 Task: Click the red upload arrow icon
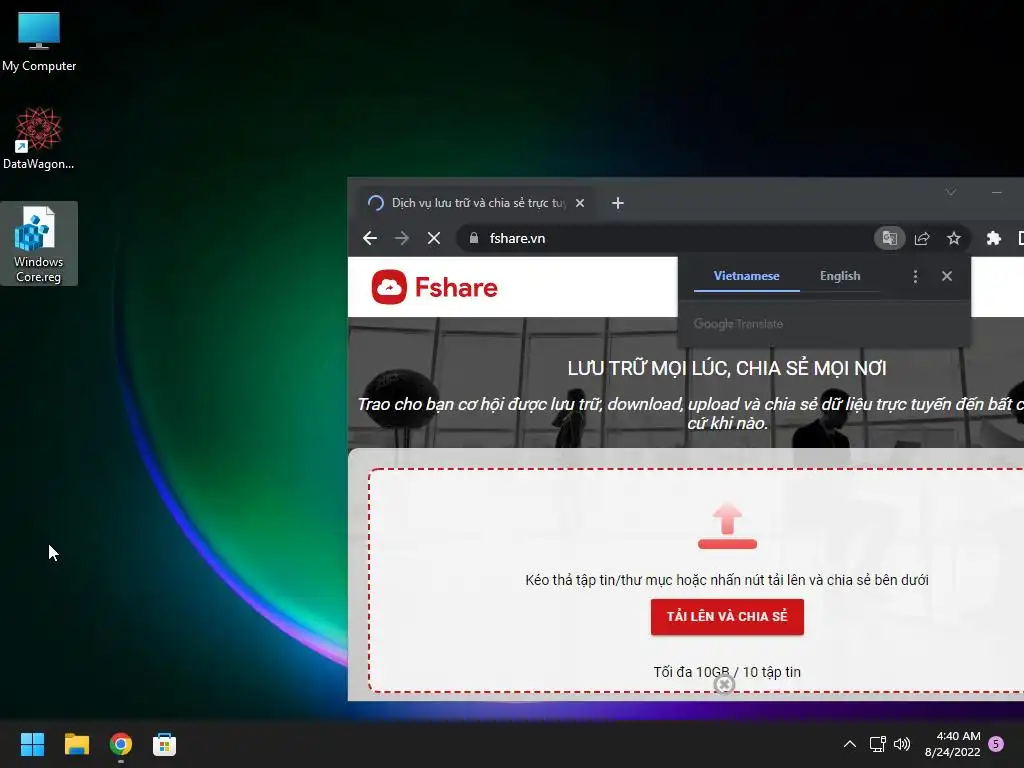[727, 526]
